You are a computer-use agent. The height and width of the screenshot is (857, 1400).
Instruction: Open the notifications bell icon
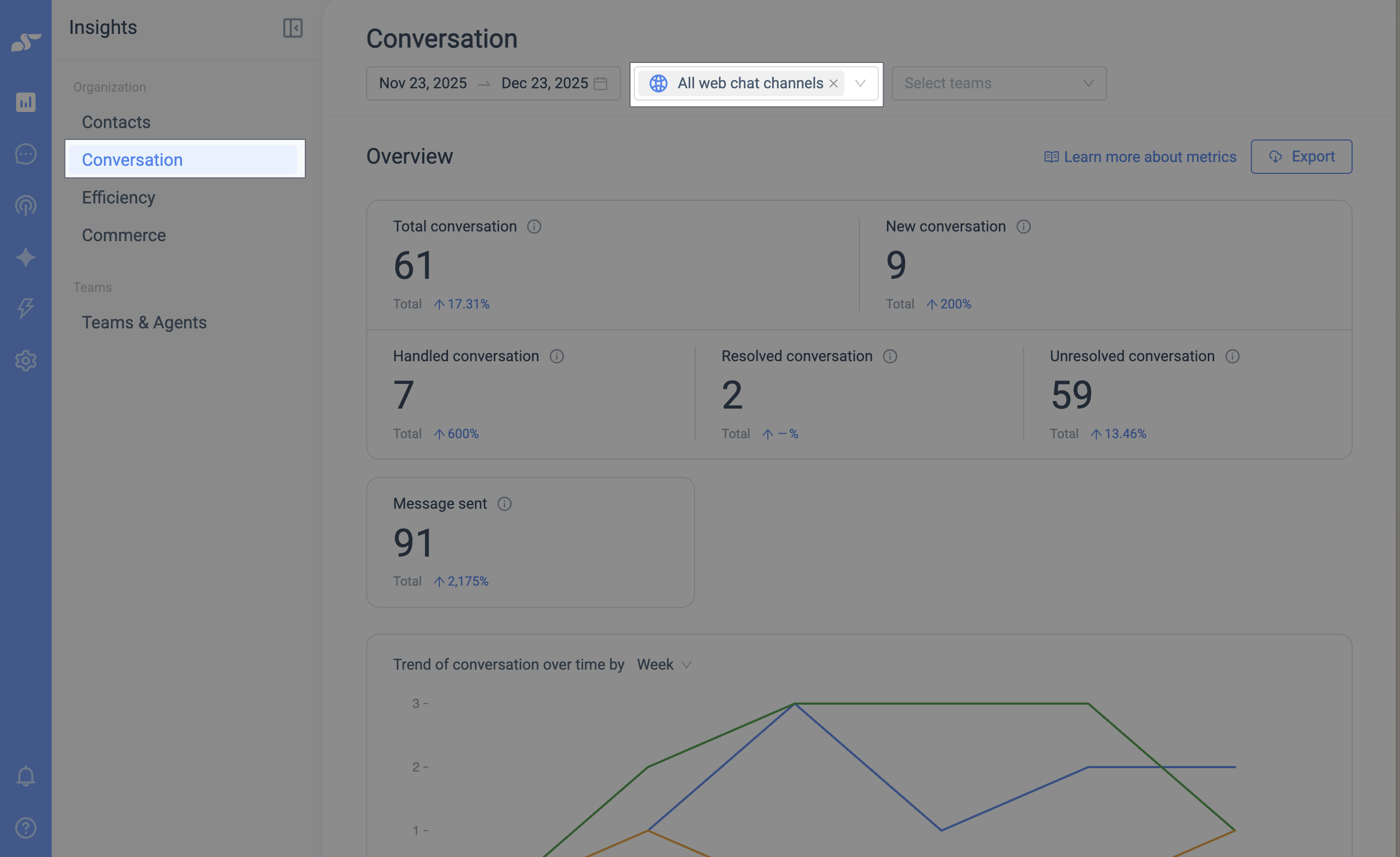(25, 776)
